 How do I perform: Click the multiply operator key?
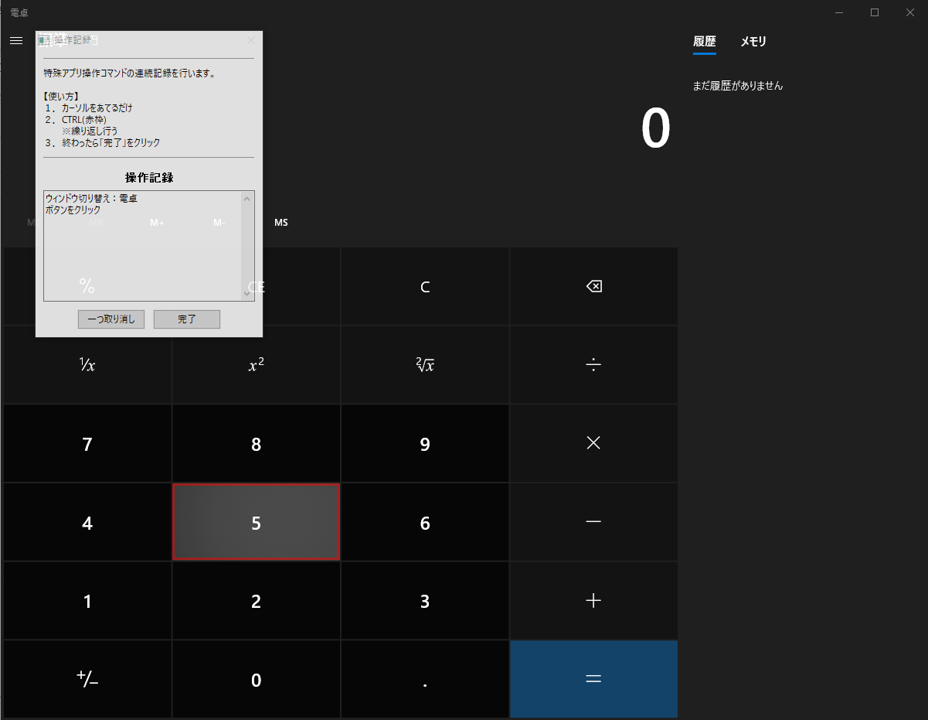[593, 443]
